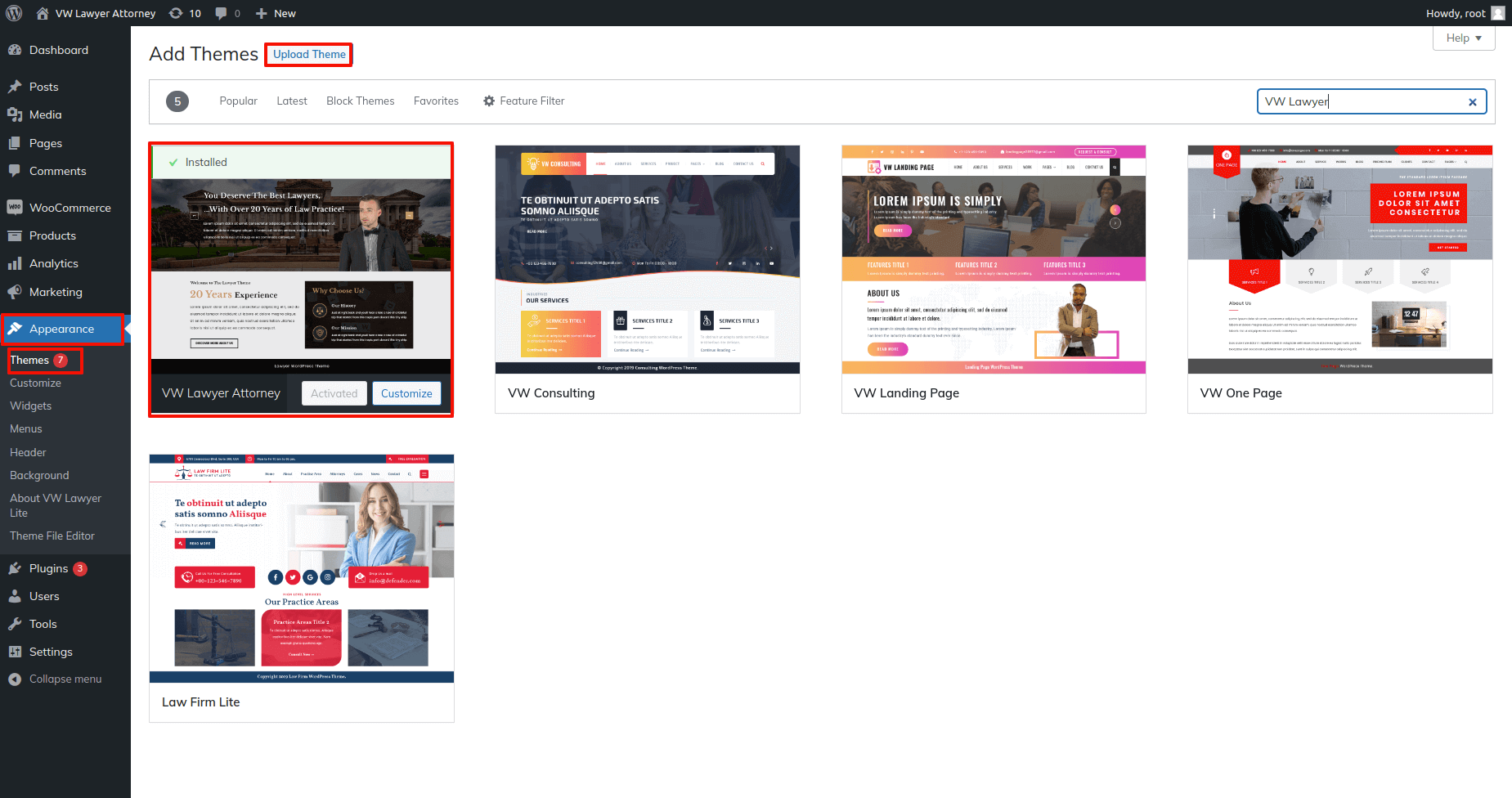Select the VW One Page title
Screen dimensions: 1512x798
pyautogui.click(x=1241, y=393)
